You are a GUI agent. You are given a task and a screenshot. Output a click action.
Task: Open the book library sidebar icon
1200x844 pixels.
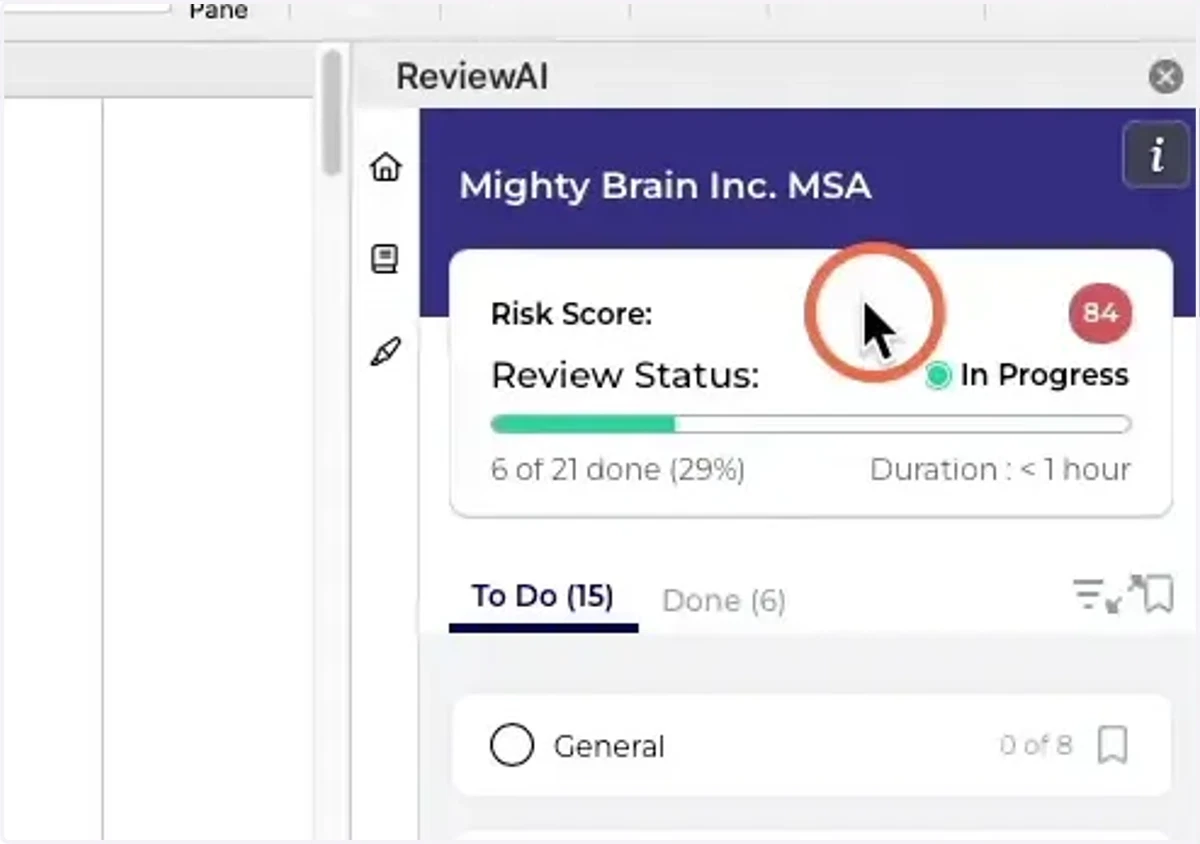(385, 259)
